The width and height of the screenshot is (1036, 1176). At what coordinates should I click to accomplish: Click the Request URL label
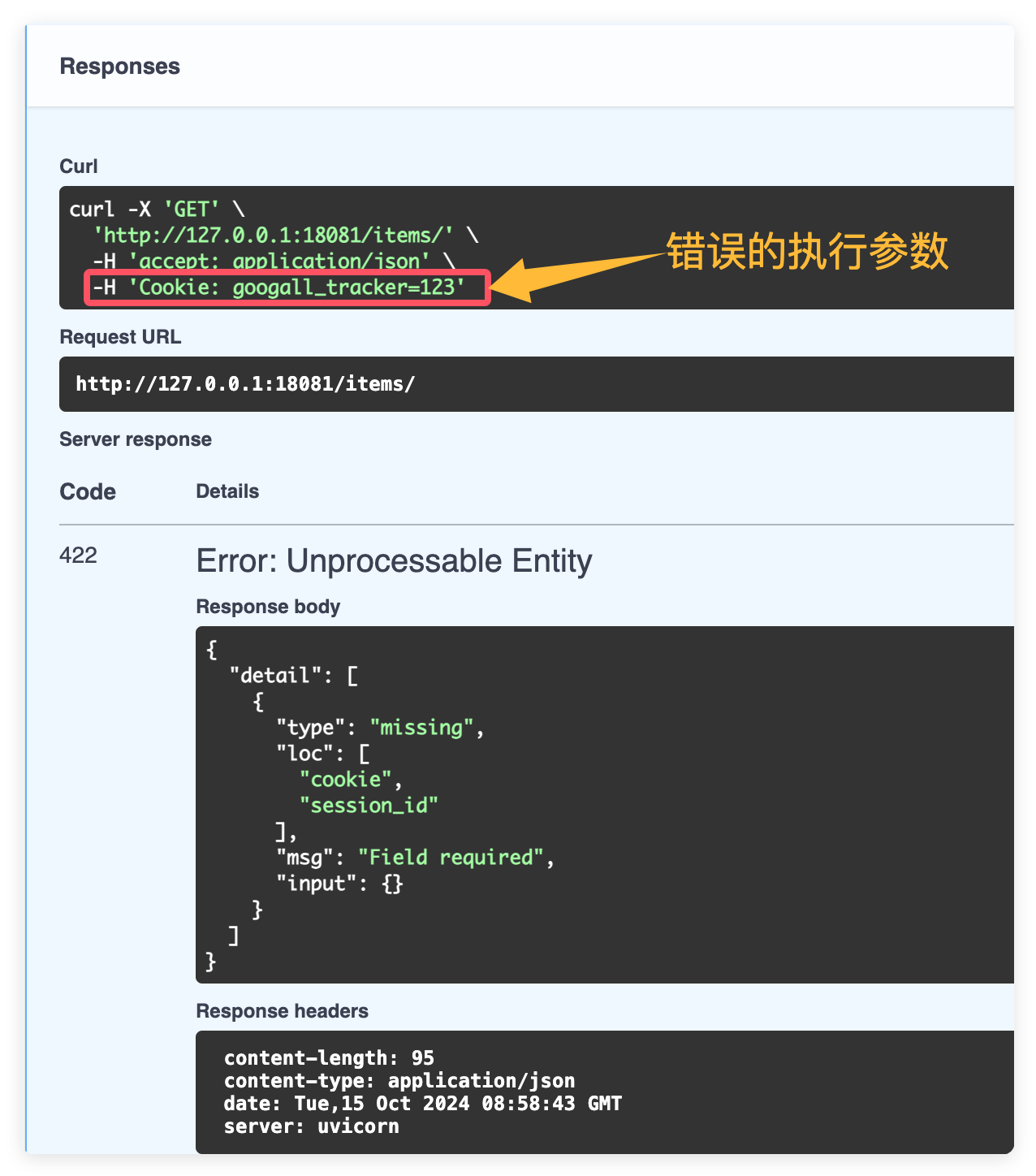[120, 337]
